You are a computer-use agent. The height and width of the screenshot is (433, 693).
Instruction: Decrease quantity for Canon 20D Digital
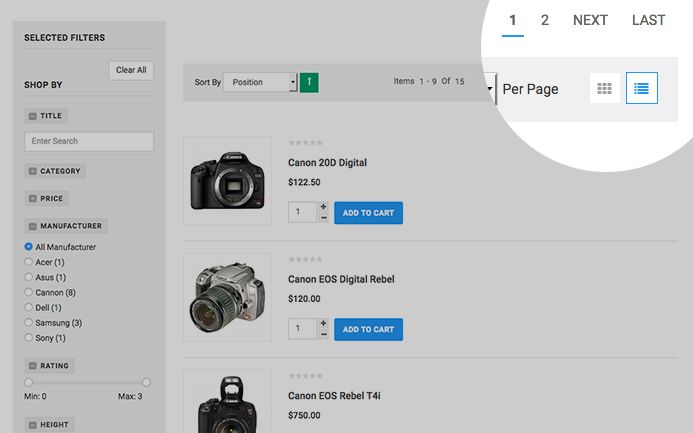pos(324,218)
